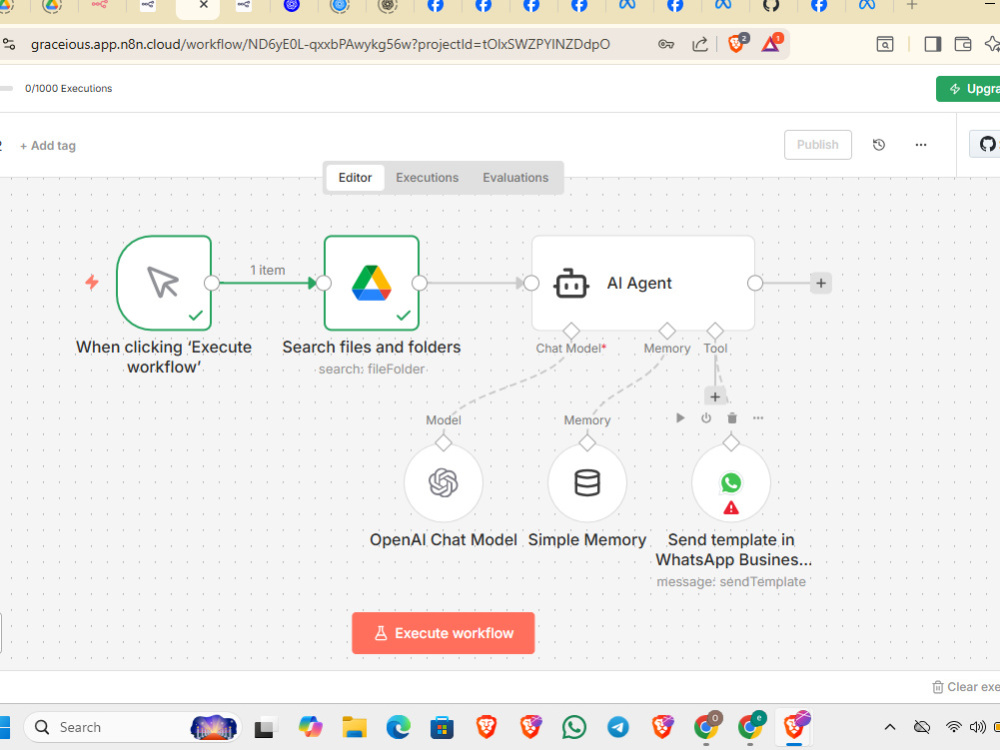
Task: Click the Execute workflow button
Action: 443,633
